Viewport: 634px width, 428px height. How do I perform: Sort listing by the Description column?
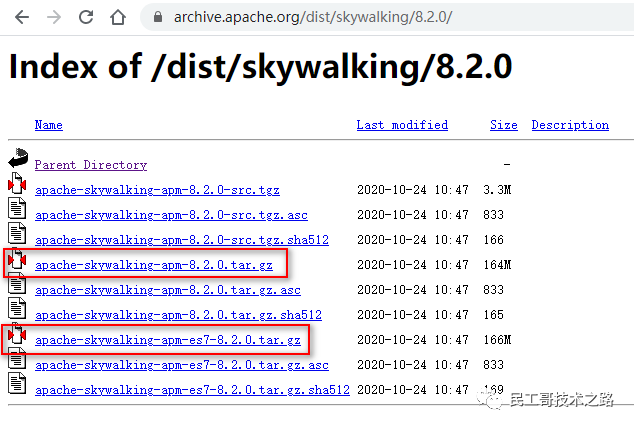[570, 125]
